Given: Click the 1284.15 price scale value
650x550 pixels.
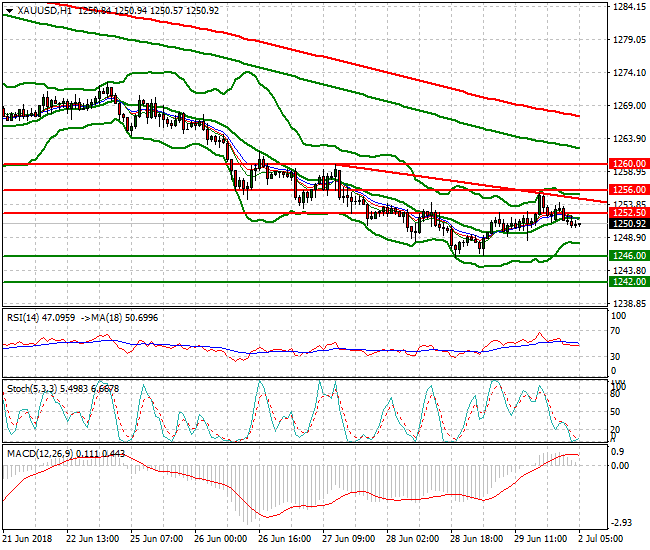Looking at the screenshot, I should [x=629, y=7].
